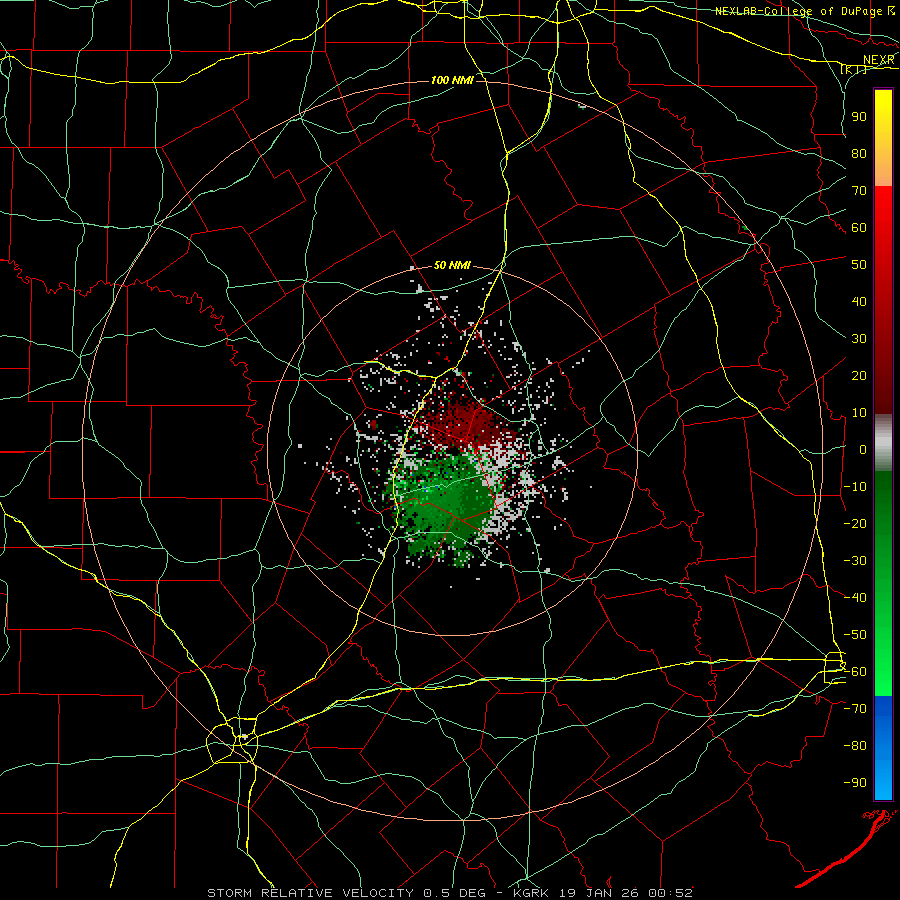Click the -90 value on velocity scale
This screenshot has width=900, height=900.
[855, 783]
